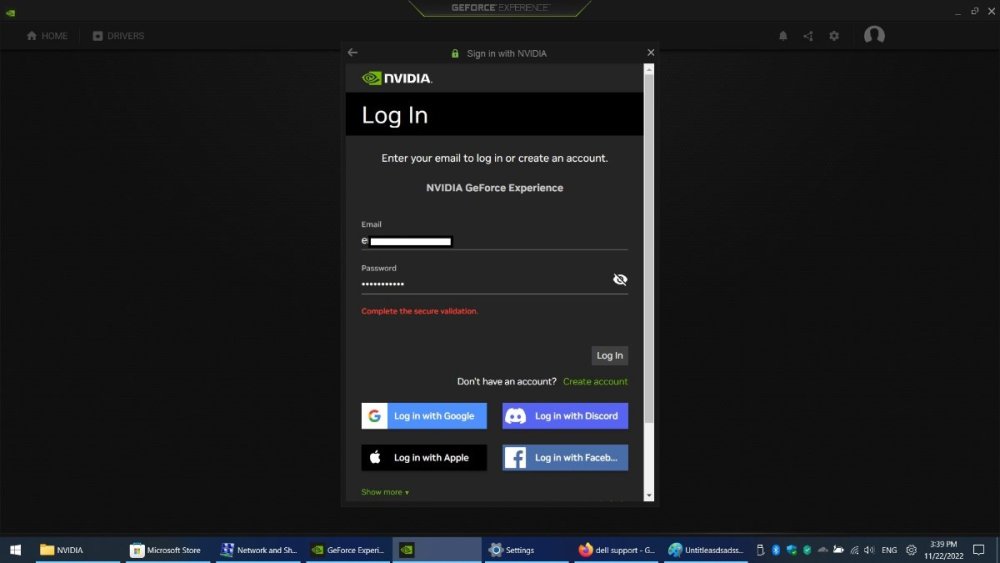Switch to Network and Sharing taskbar window
Screen dimensions: 1000x563
click(x=258, y=550)
